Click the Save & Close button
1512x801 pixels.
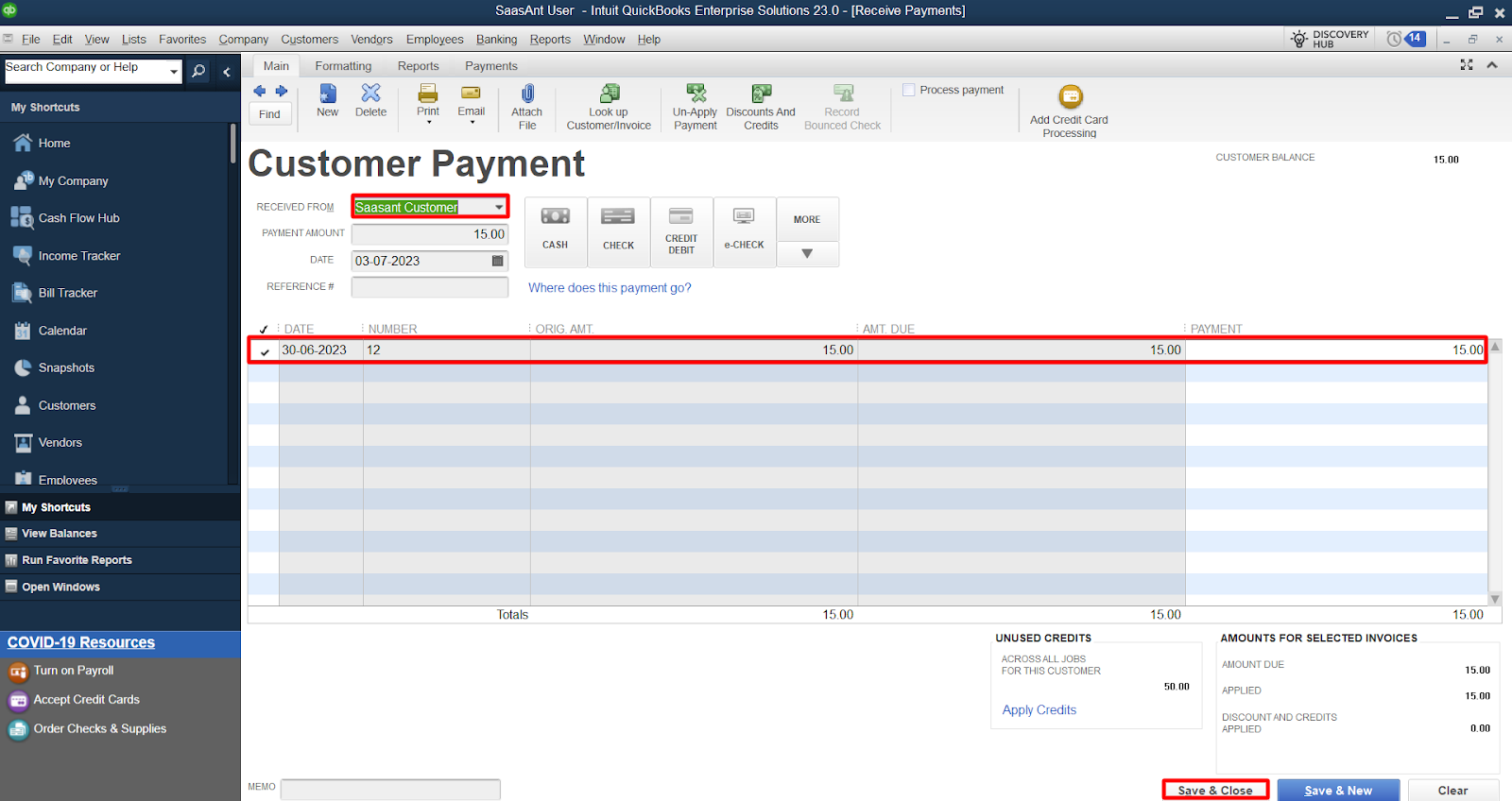(1215, 791)
